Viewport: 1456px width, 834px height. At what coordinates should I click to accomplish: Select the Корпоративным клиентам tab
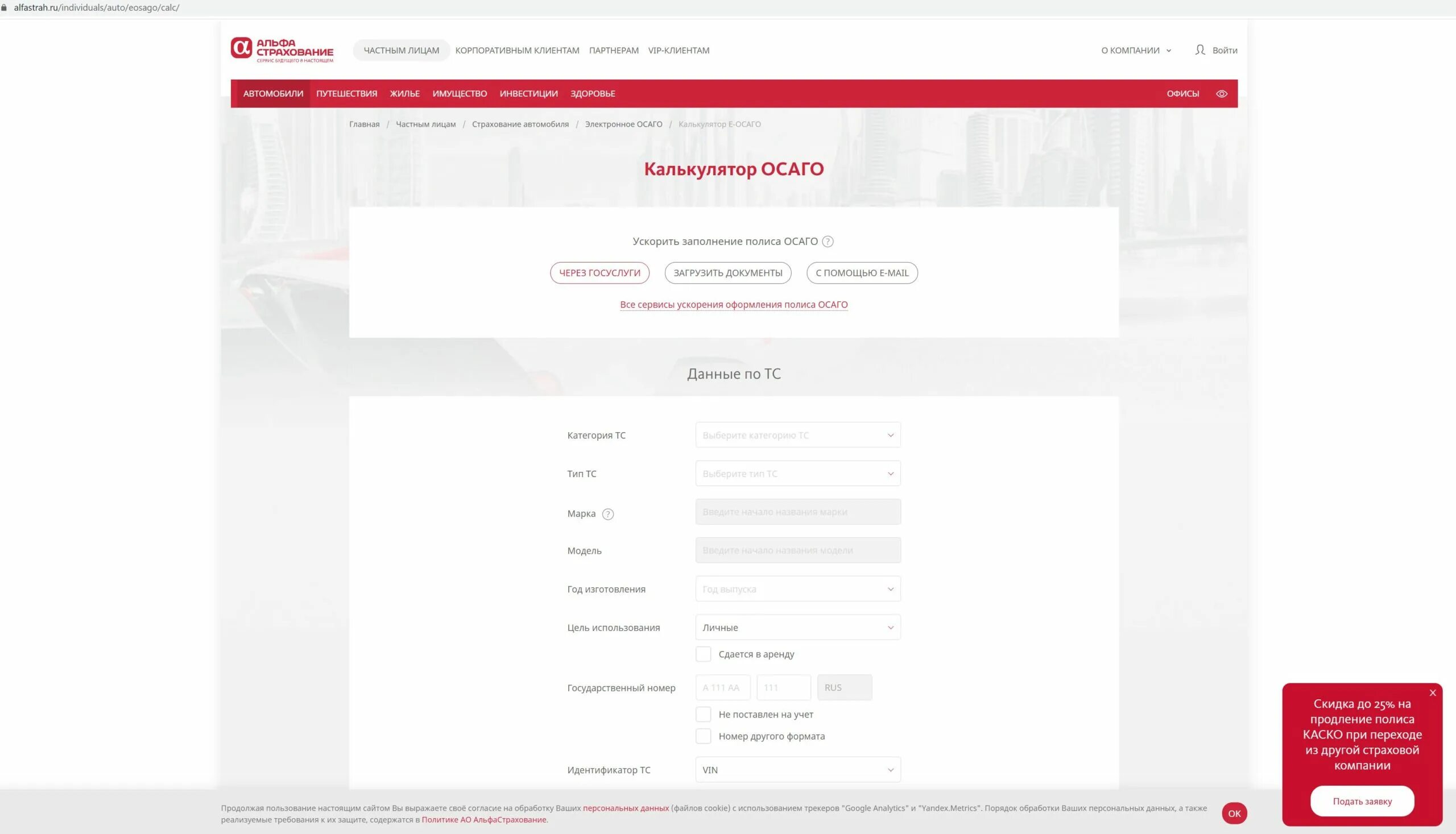click(x=517, y=51)
